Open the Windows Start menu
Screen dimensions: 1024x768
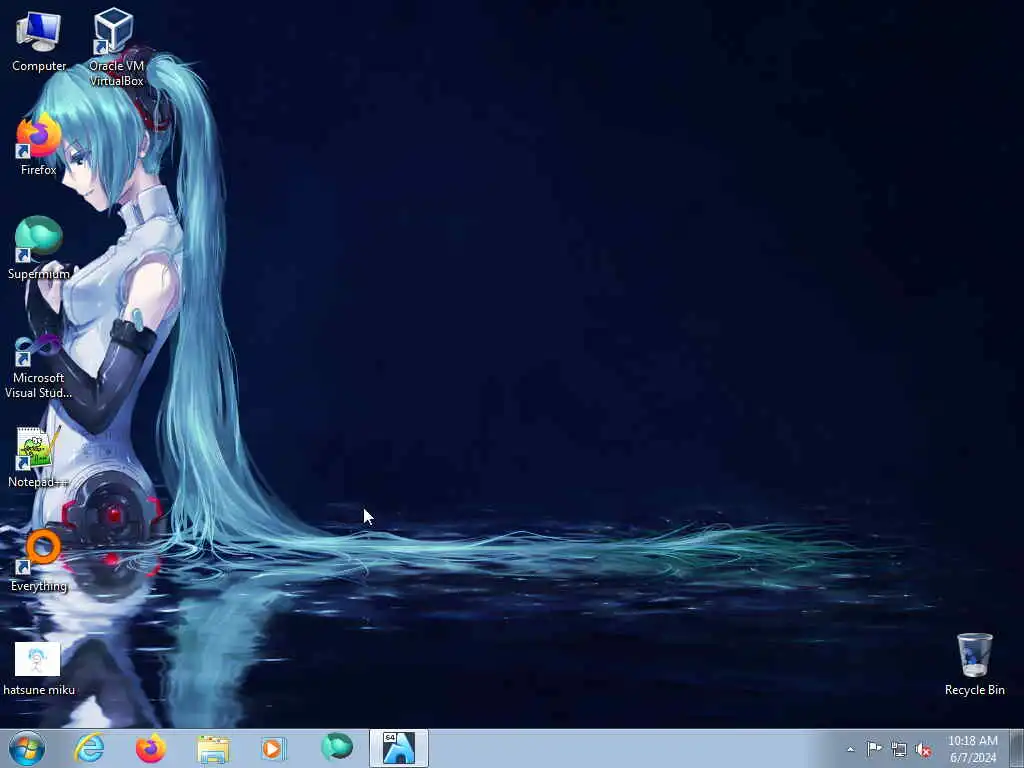click(x=27, y=748)
